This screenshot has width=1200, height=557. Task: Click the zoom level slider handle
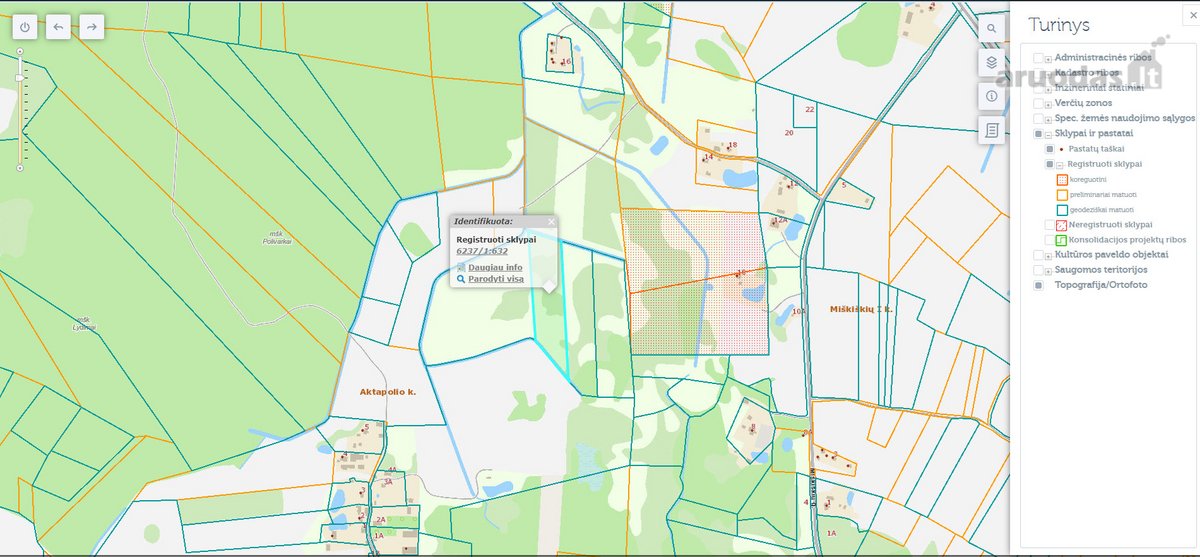click(19, 78)
